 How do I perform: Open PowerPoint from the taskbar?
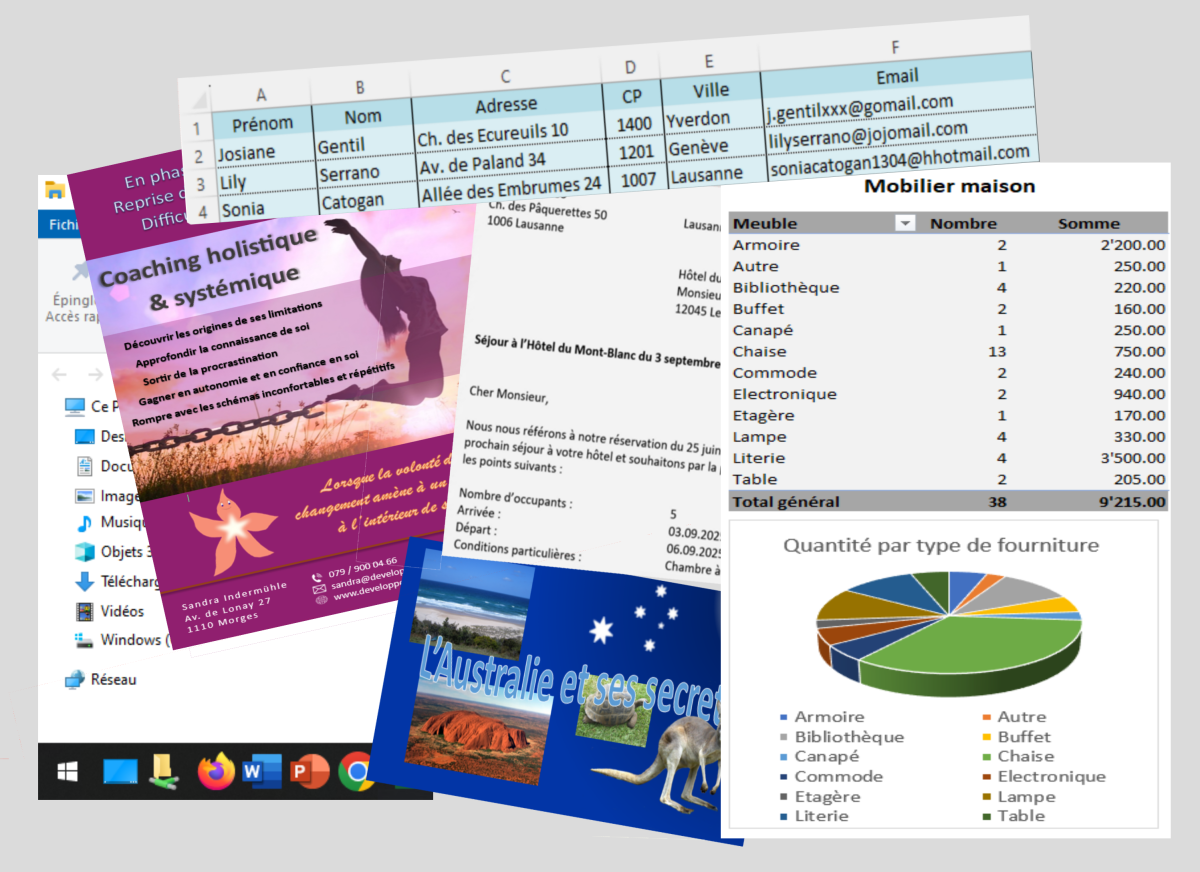point(305,771)
